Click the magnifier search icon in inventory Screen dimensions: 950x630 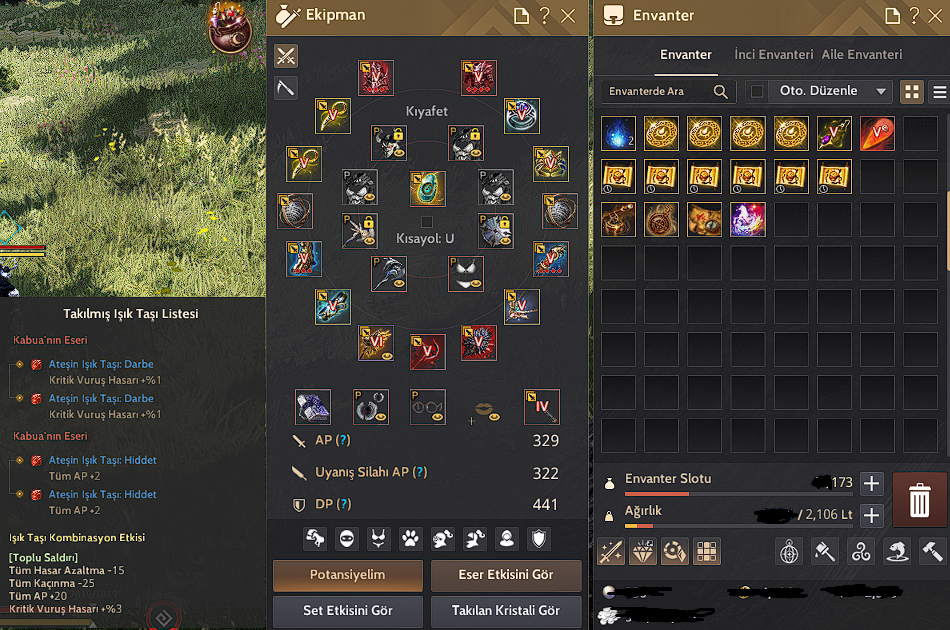720,91
